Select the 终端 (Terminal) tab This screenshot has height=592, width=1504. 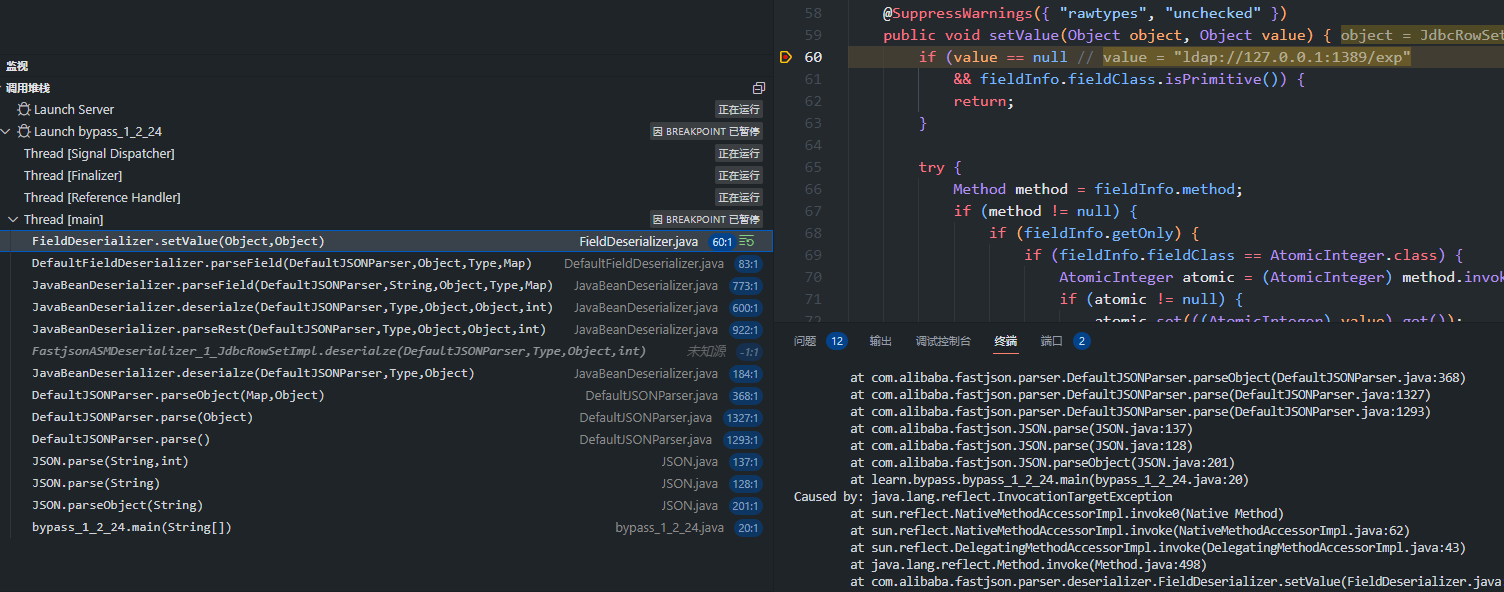tap(1005, 341)
